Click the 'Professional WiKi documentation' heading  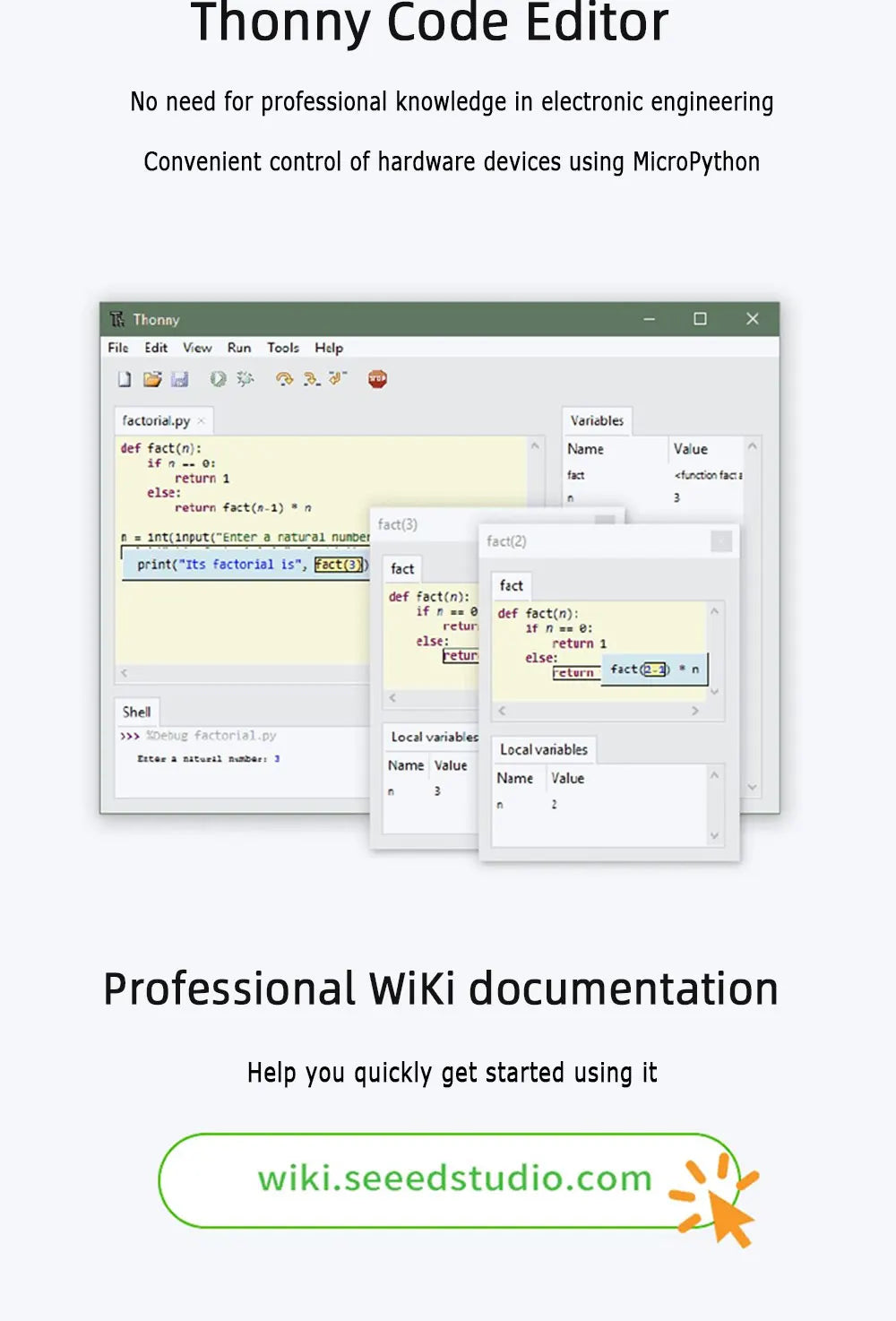coord(441,989)
